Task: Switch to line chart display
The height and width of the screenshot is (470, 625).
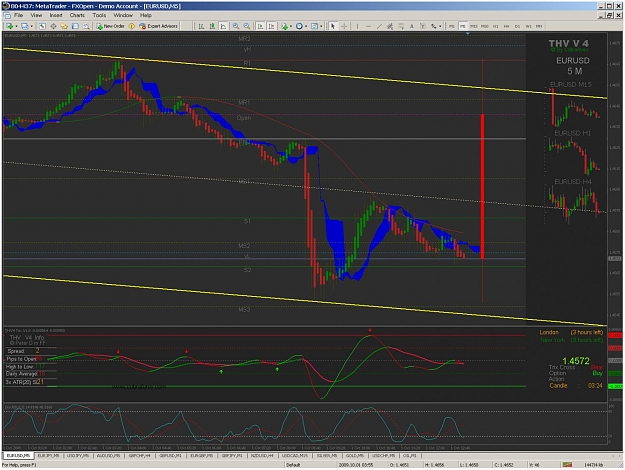Action: coord(223,26)
